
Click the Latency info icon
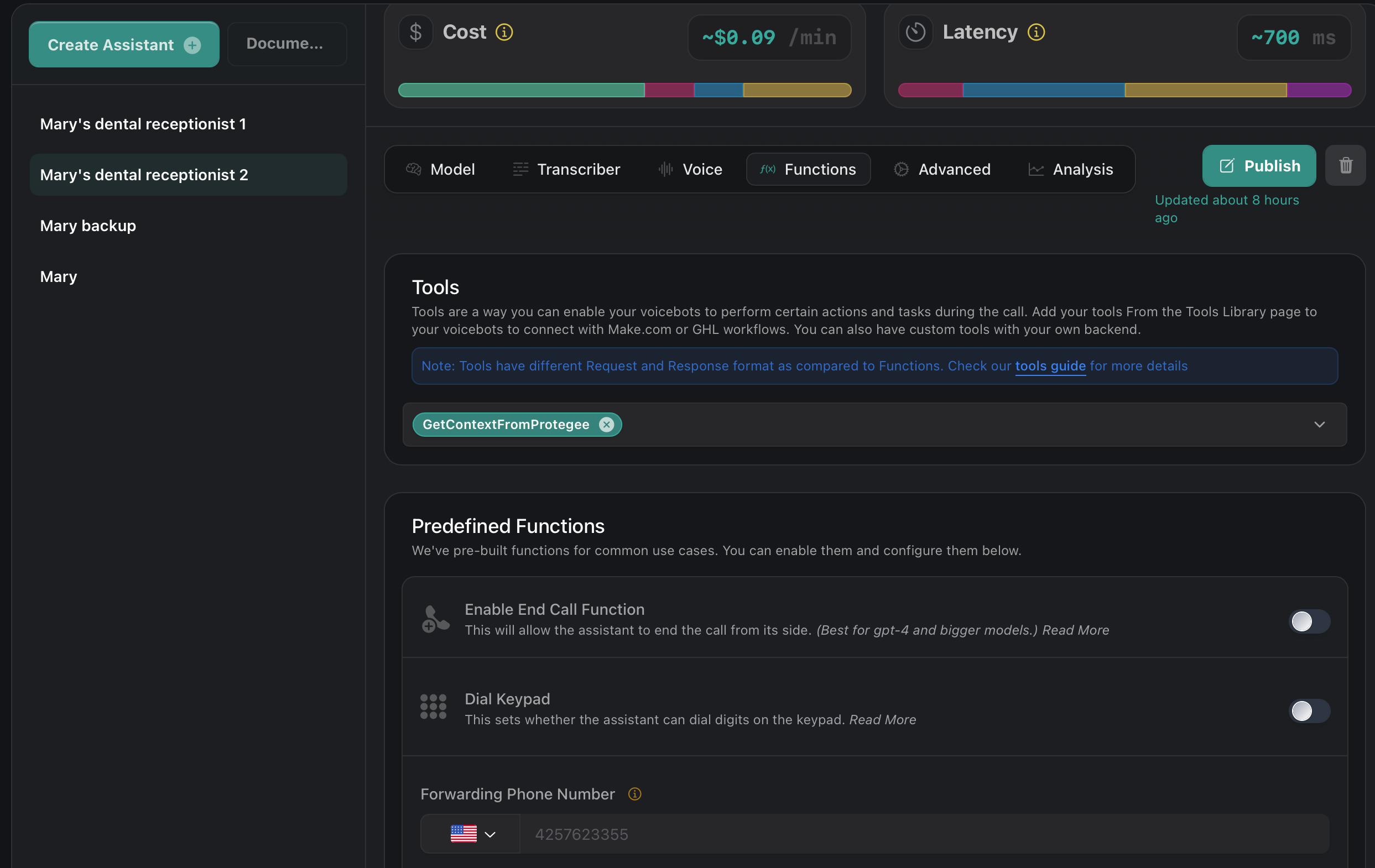point(1036,32)
